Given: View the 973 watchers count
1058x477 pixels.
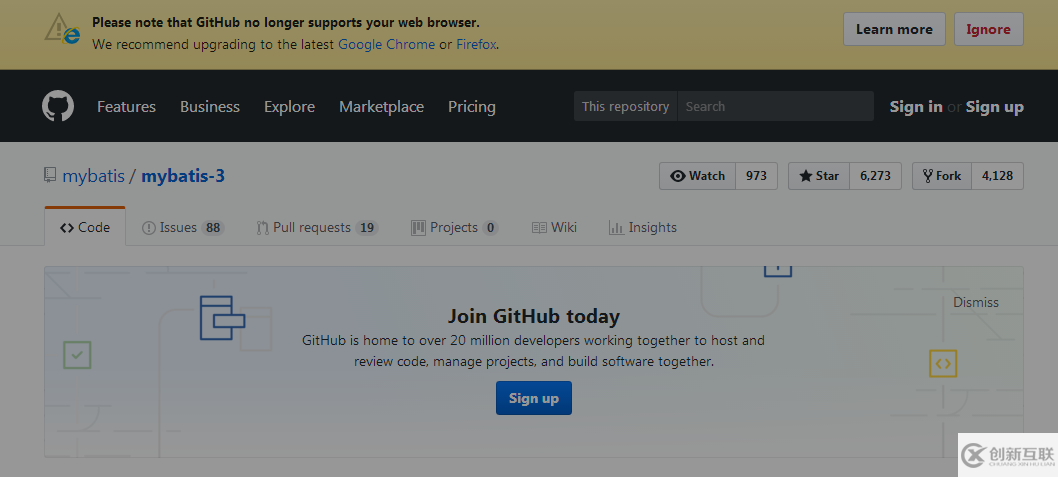Looking at the screenshot, I should pos(756,176).
